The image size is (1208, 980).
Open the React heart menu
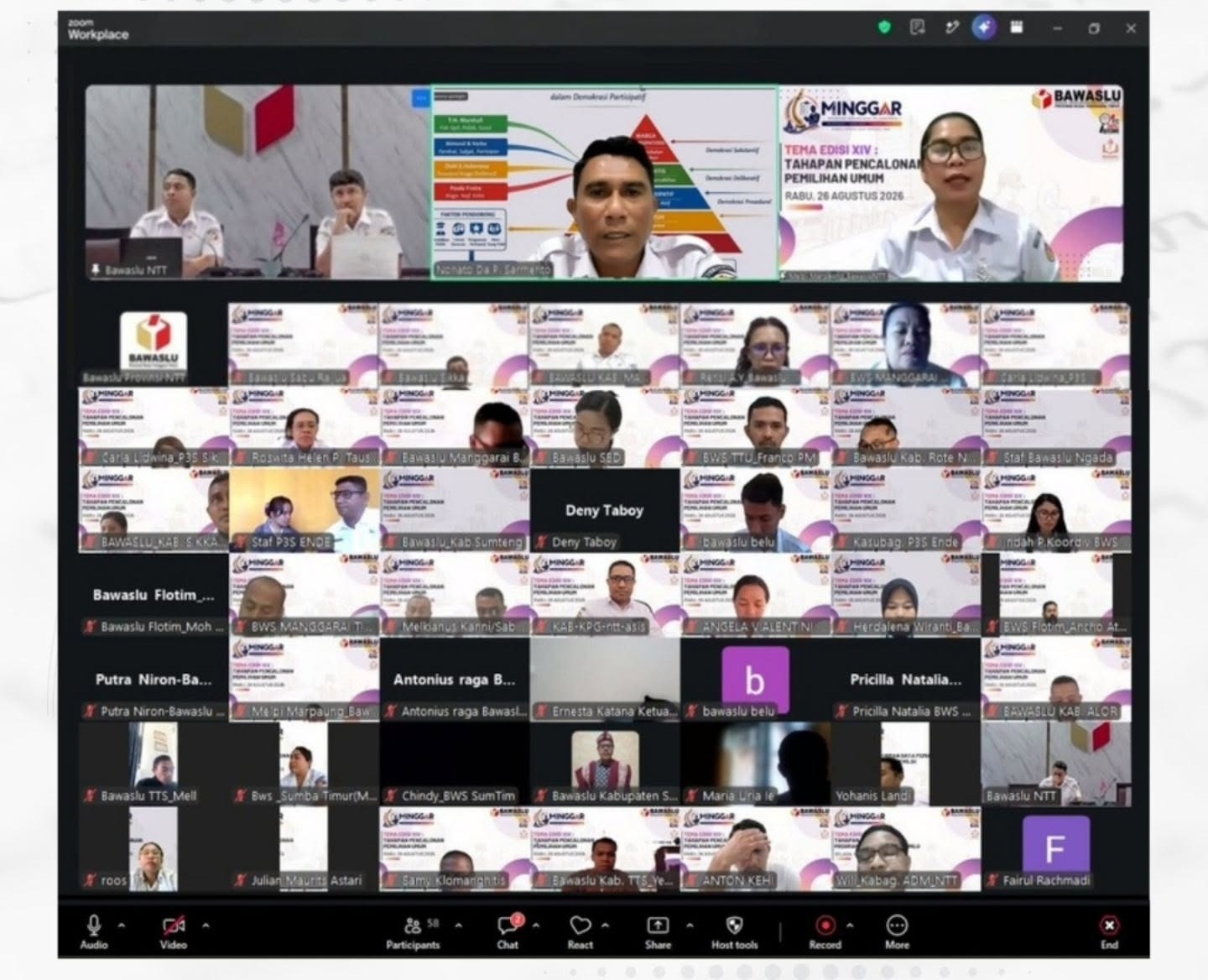pyautogui.click(x=580, y=931)
